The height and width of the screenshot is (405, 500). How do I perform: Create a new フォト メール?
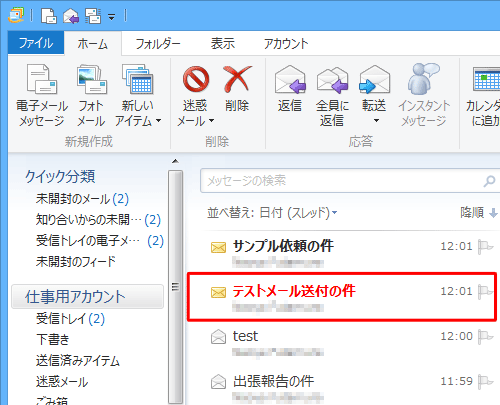[91, 96]
